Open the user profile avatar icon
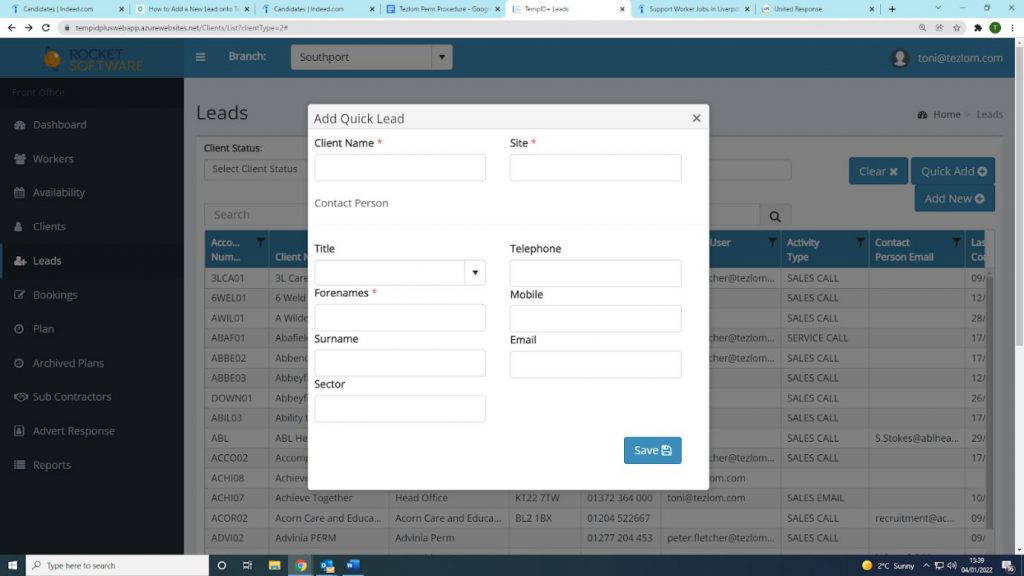1024x576 pixels. coord(900,58)
